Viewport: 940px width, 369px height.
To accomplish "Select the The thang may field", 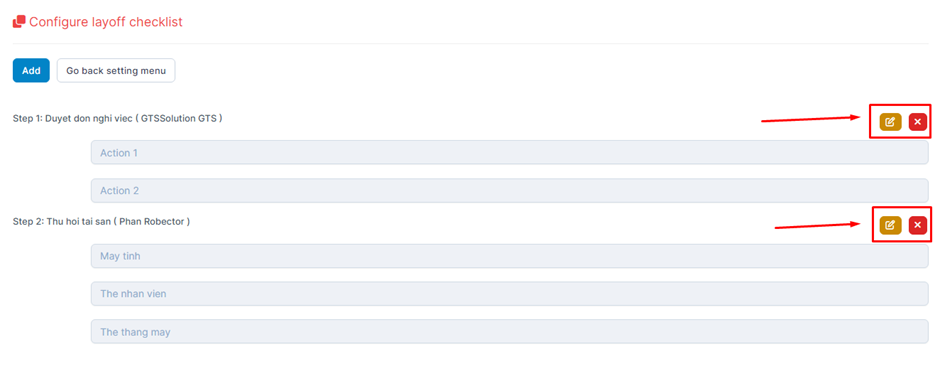I will [510, 331].
